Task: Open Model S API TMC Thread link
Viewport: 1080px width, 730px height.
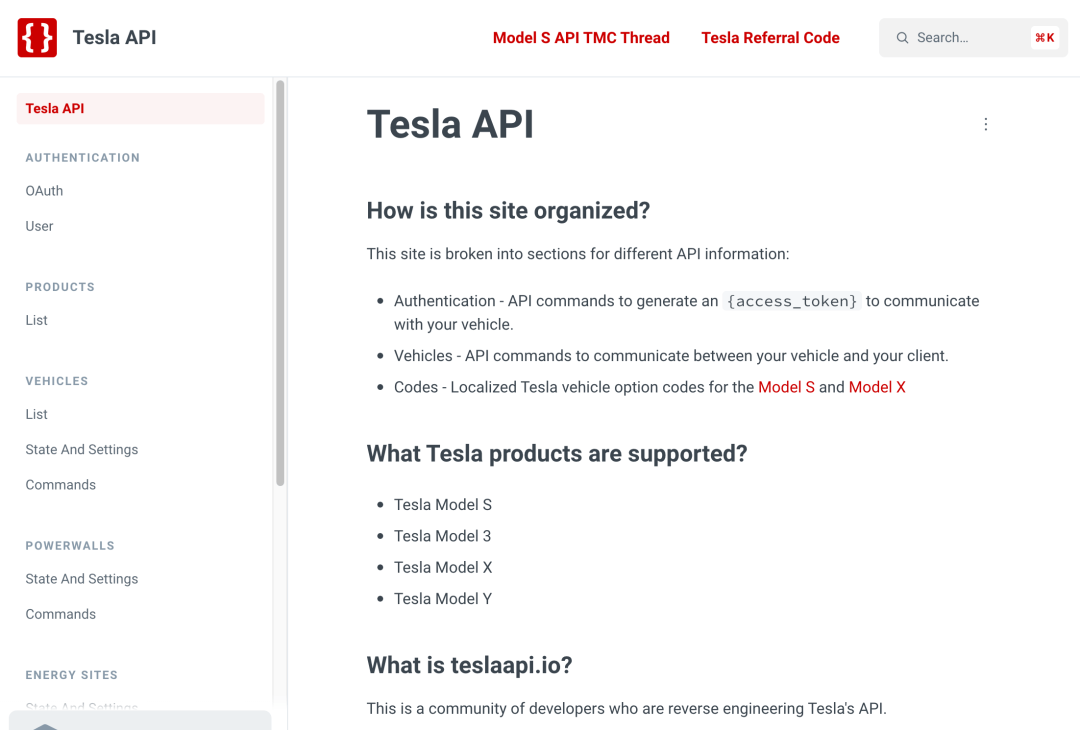Action: (x=581, y=38)
